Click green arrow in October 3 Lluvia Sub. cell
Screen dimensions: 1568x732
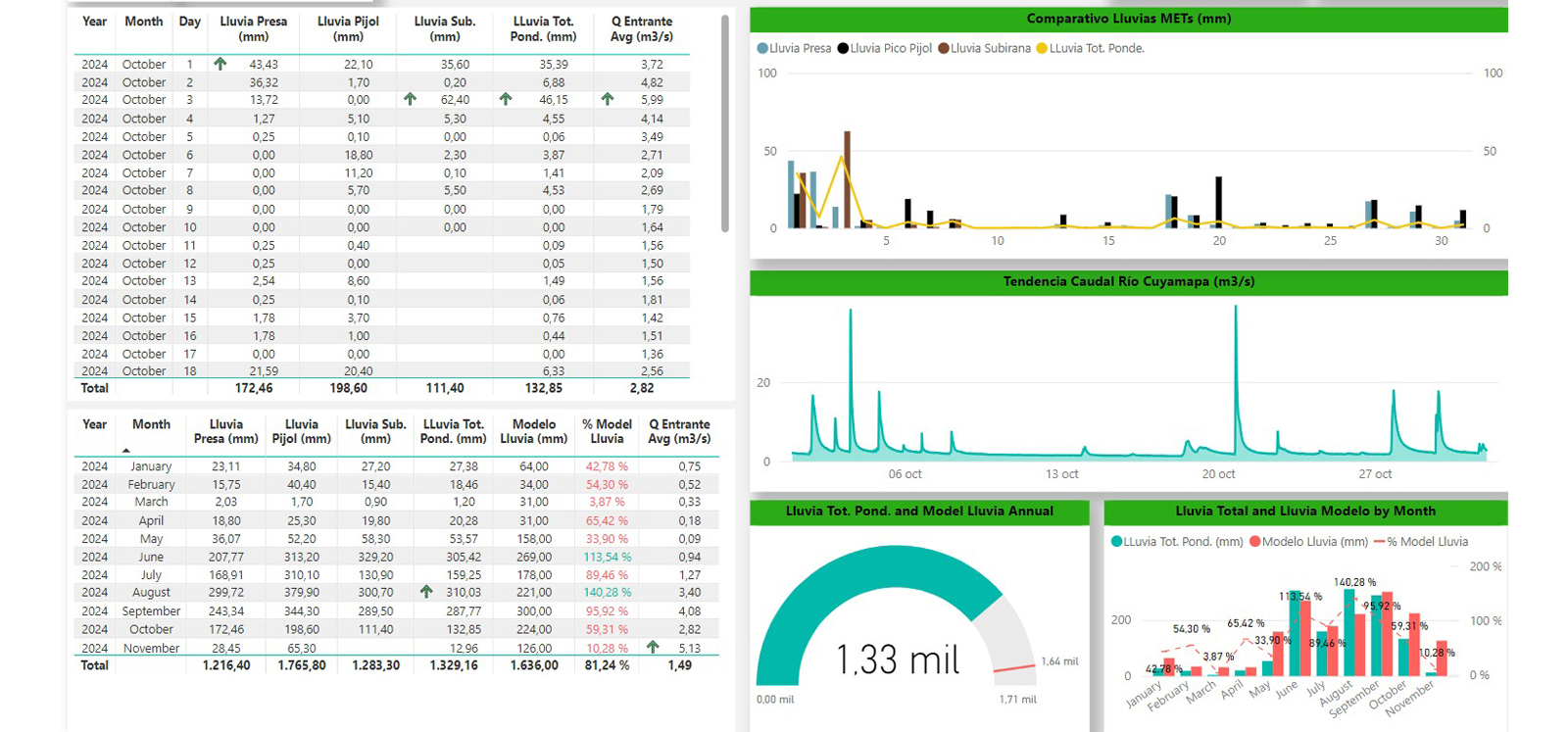pyautogui.click(x=410, y=99)
